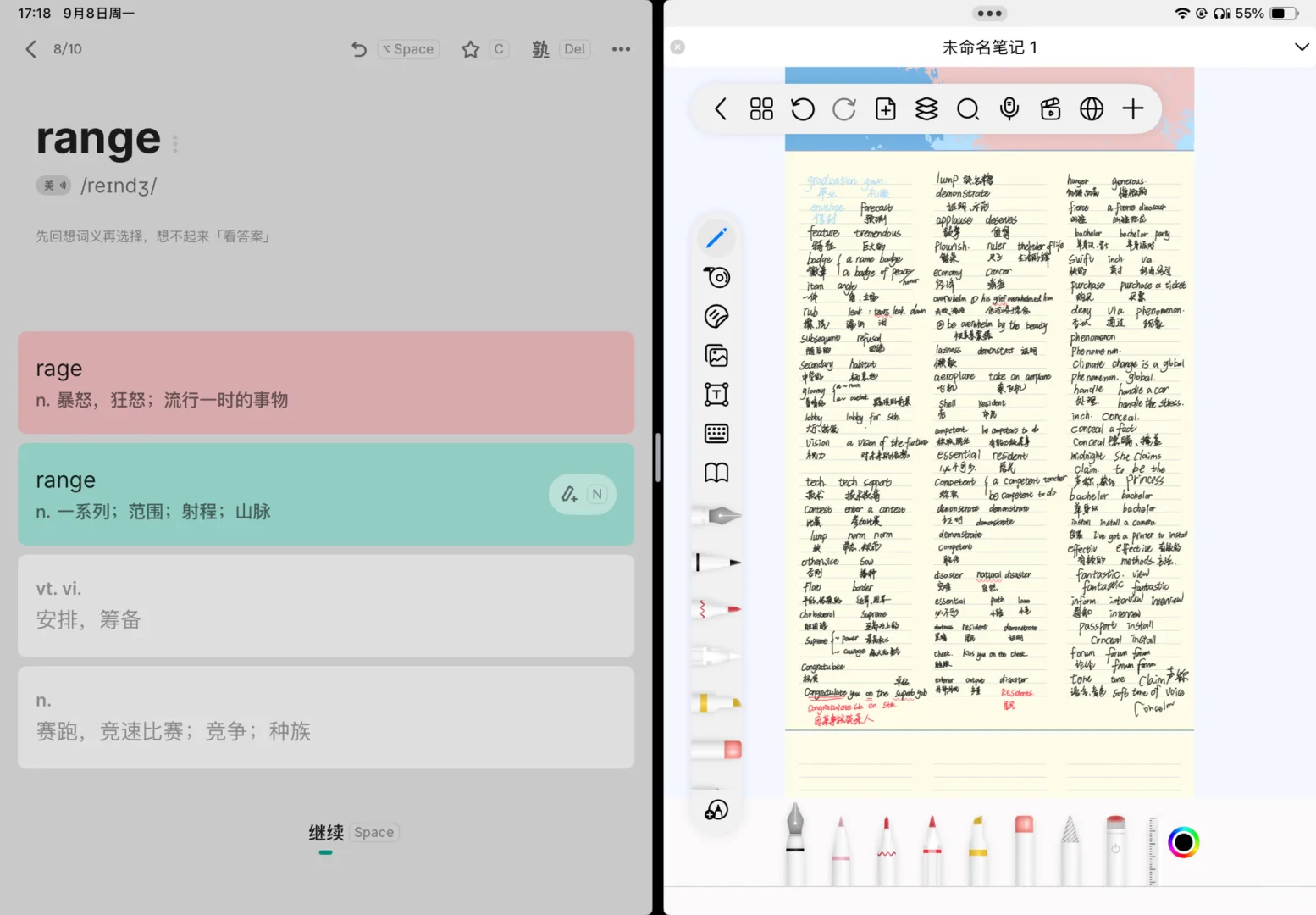Select the fountain pen in bottom tray
1316x915 pixels.
[x=794, y=843]
